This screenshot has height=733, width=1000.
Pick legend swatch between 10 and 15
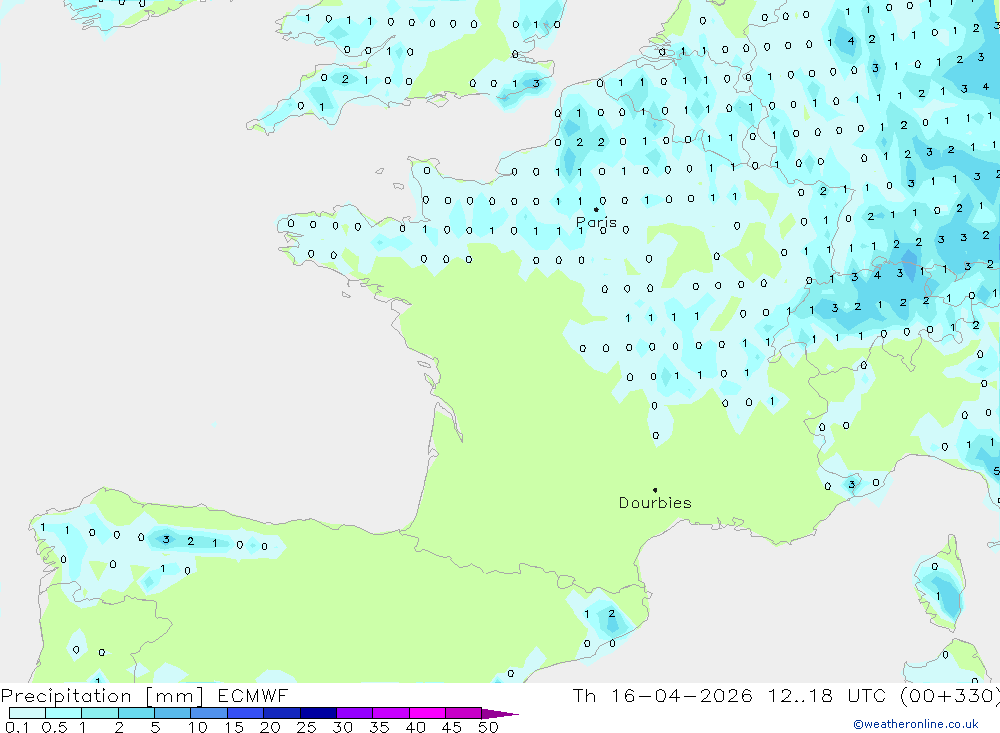pyautogui.click(x=209, y=713)
